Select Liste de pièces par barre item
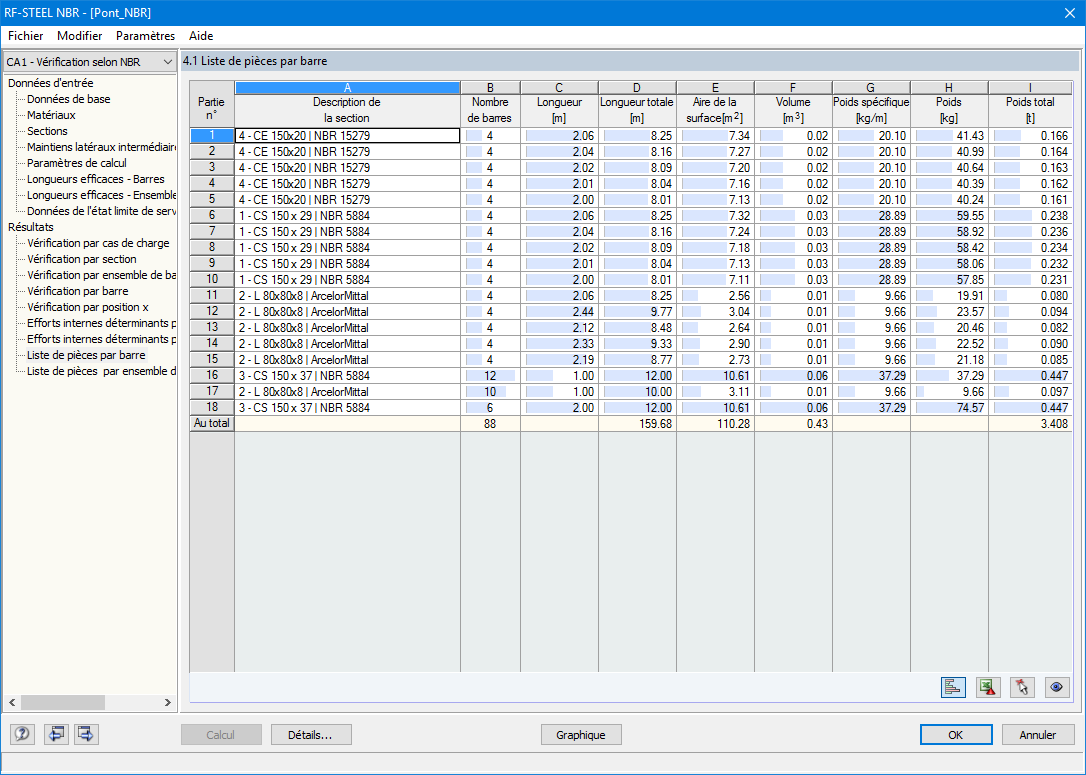 86,355
